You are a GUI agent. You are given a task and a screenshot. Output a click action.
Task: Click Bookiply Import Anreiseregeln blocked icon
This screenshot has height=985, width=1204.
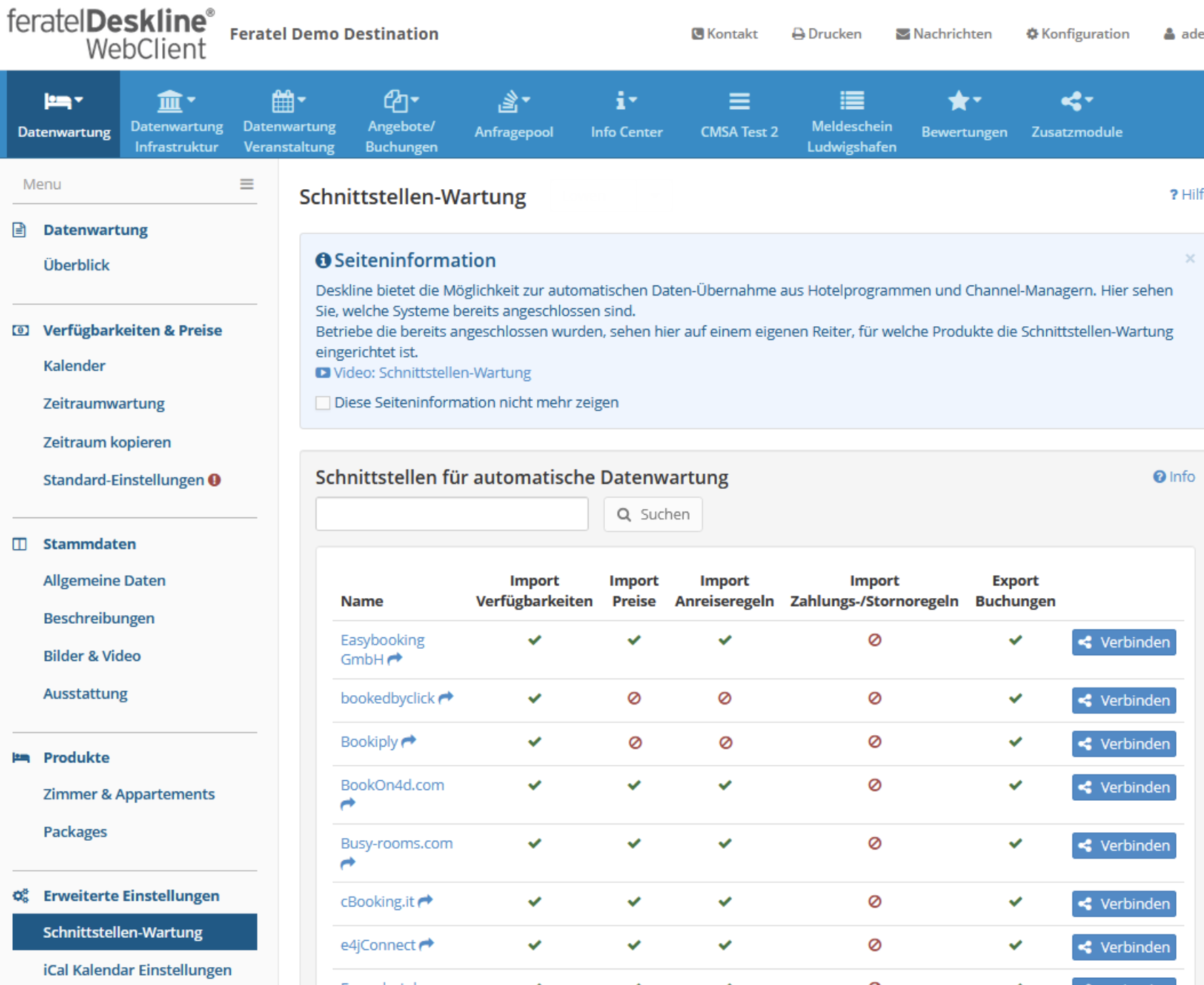(726, 742)
